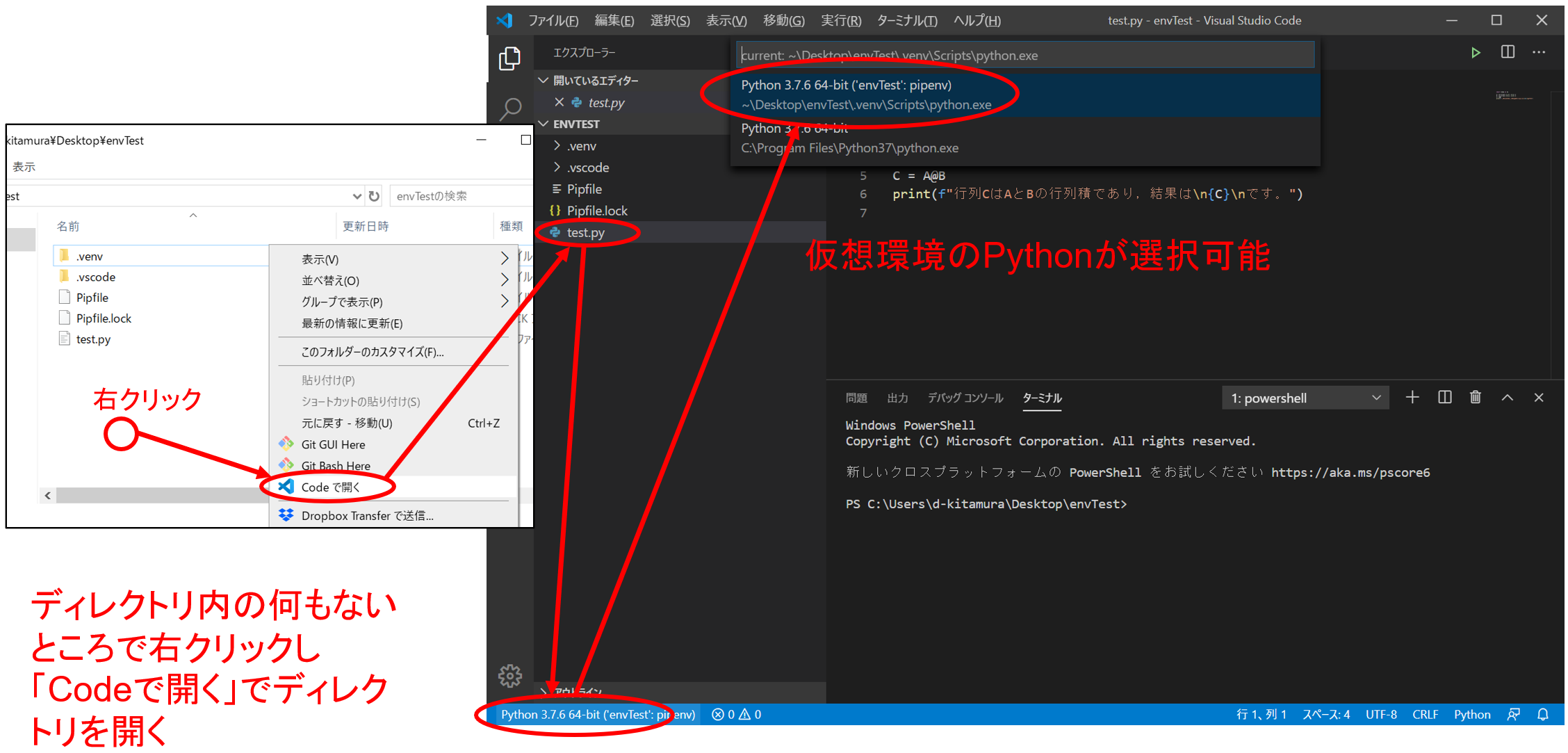Create a new terminal with plus icon
Viewport: 1568px width, 753px height.
pos(1412,398)
